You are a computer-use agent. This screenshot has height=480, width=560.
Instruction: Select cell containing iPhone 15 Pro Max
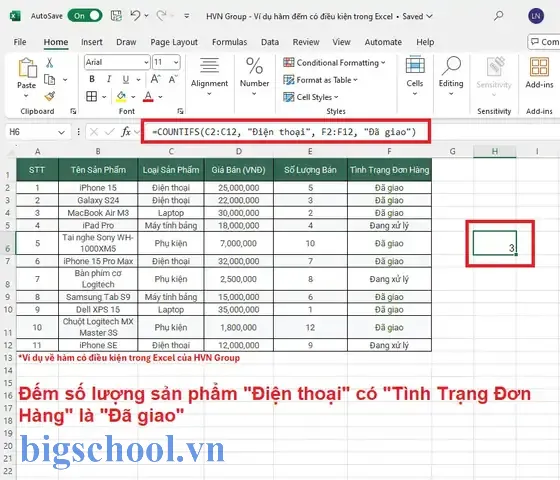pos(98,261)
